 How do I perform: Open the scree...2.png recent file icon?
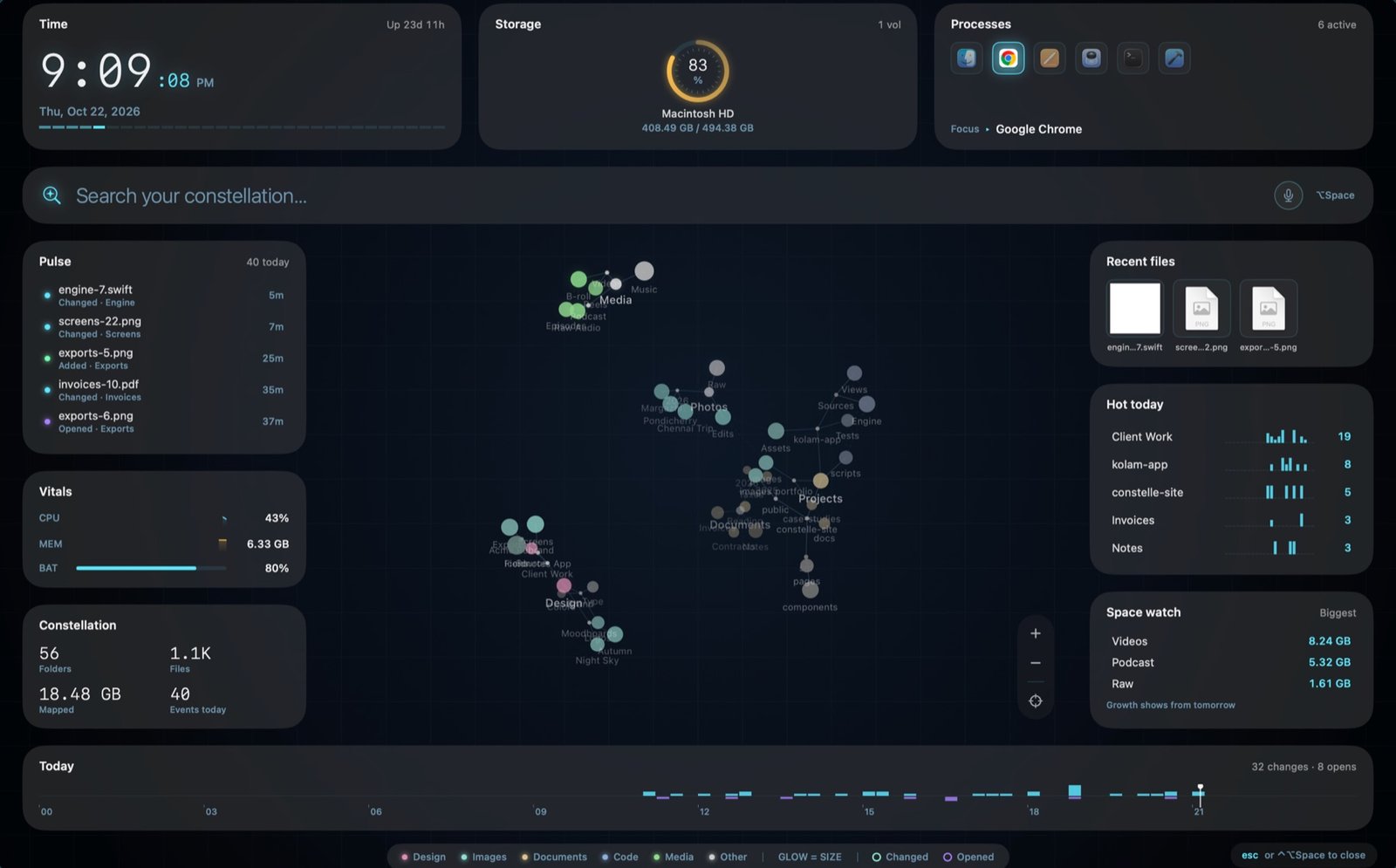(1201, 308)
